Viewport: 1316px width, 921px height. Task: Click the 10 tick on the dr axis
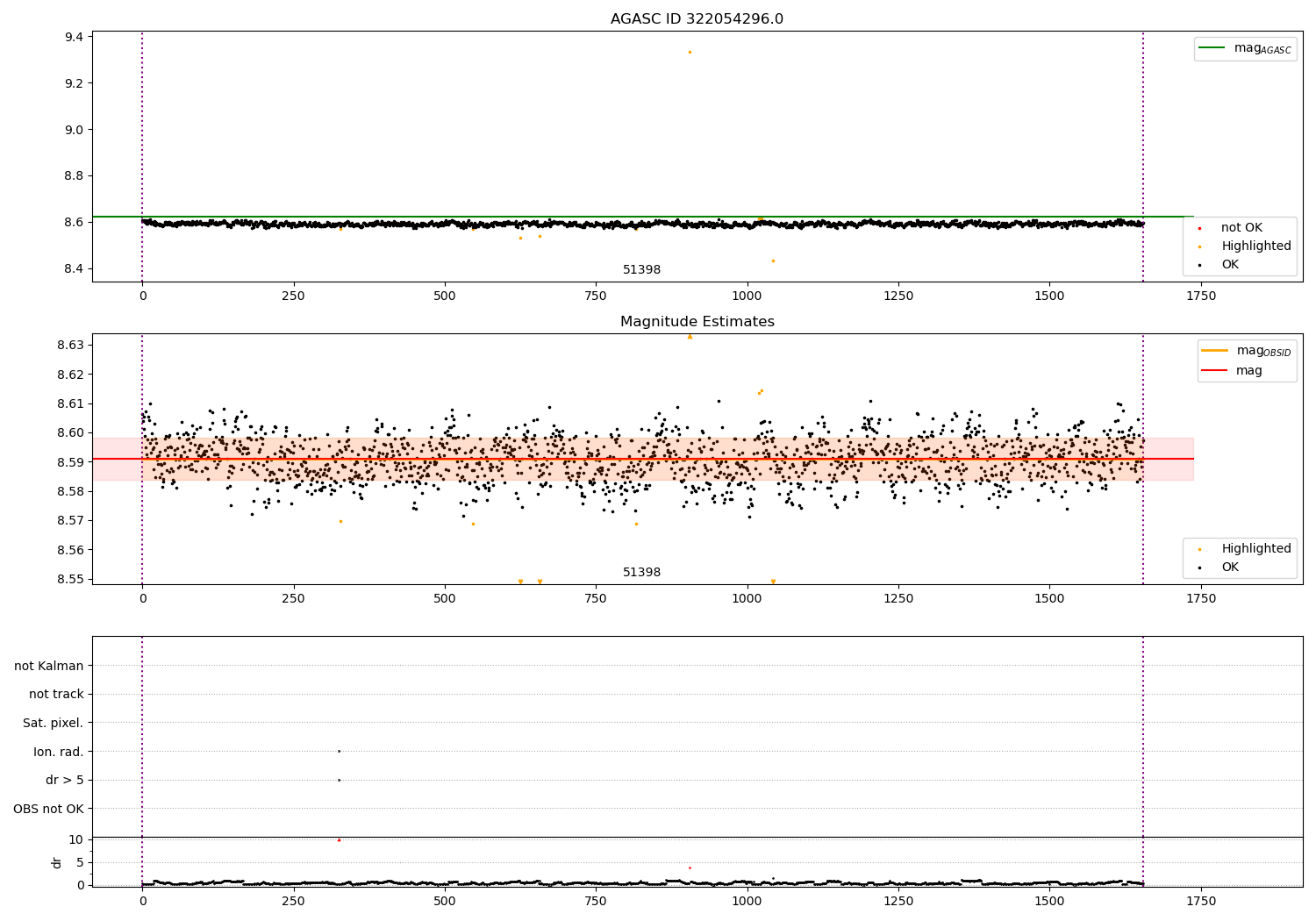pos(76,839)
